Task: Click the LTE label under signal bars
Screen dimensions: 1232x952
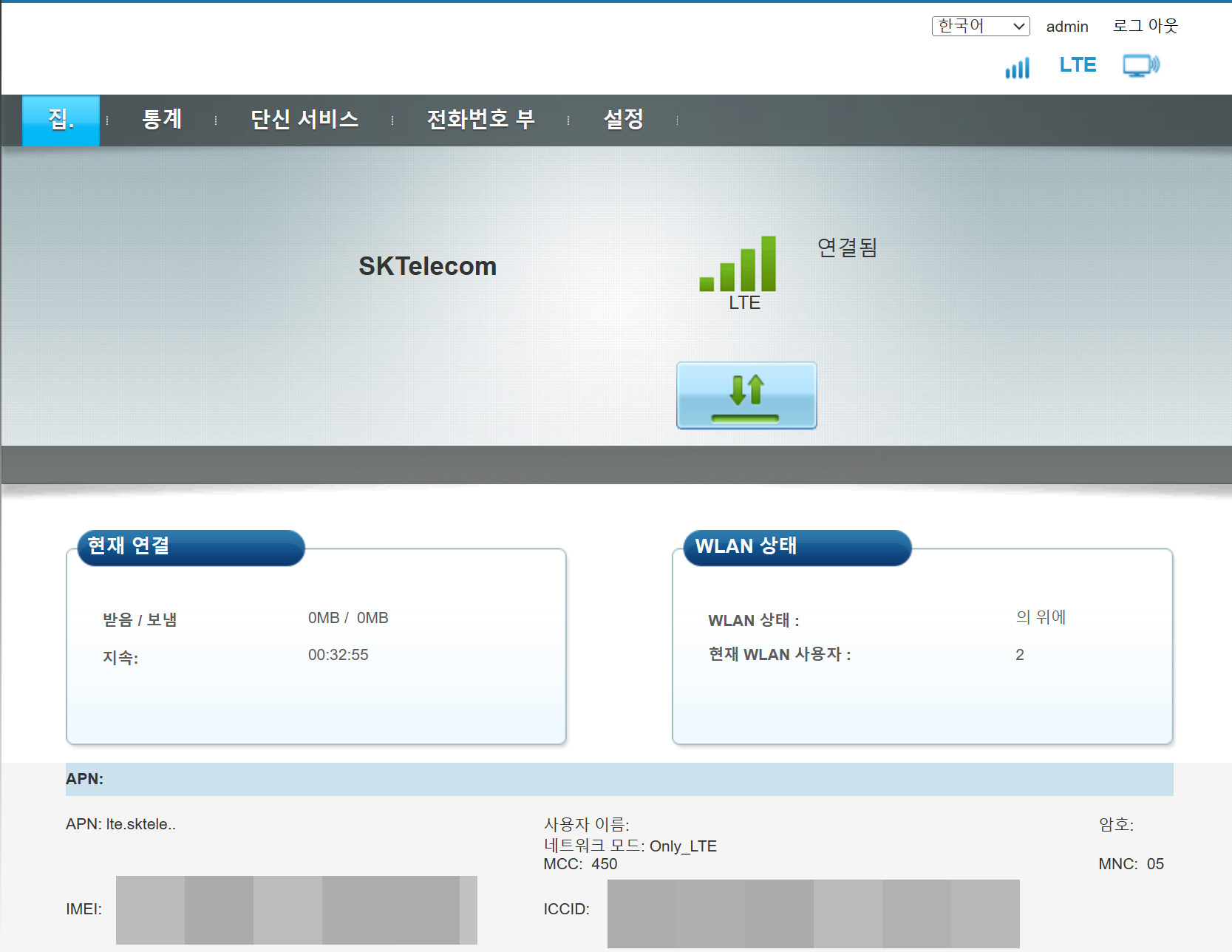Action: pos(744,303)
